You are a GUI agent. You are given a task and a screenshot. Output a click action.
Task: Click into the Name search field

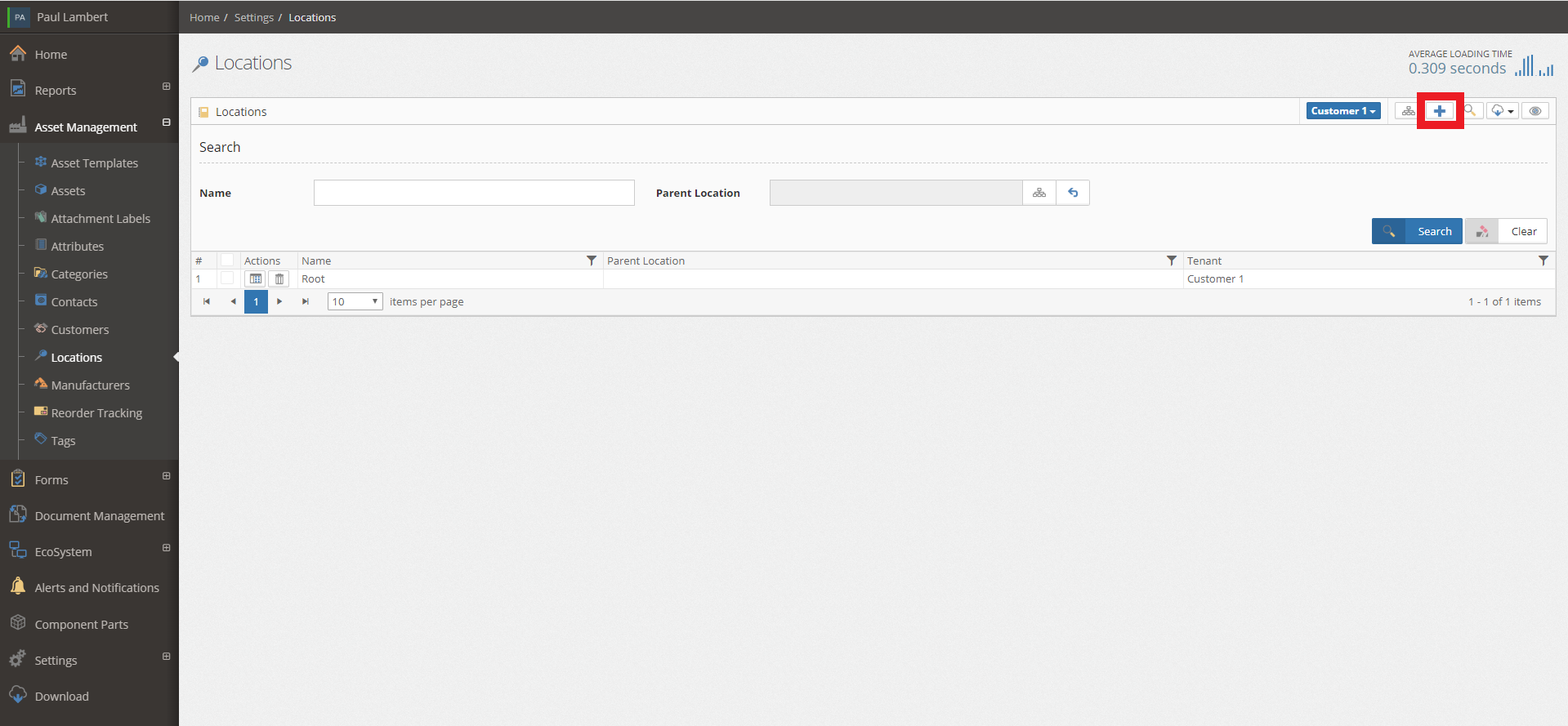click(x=474, y=193)
